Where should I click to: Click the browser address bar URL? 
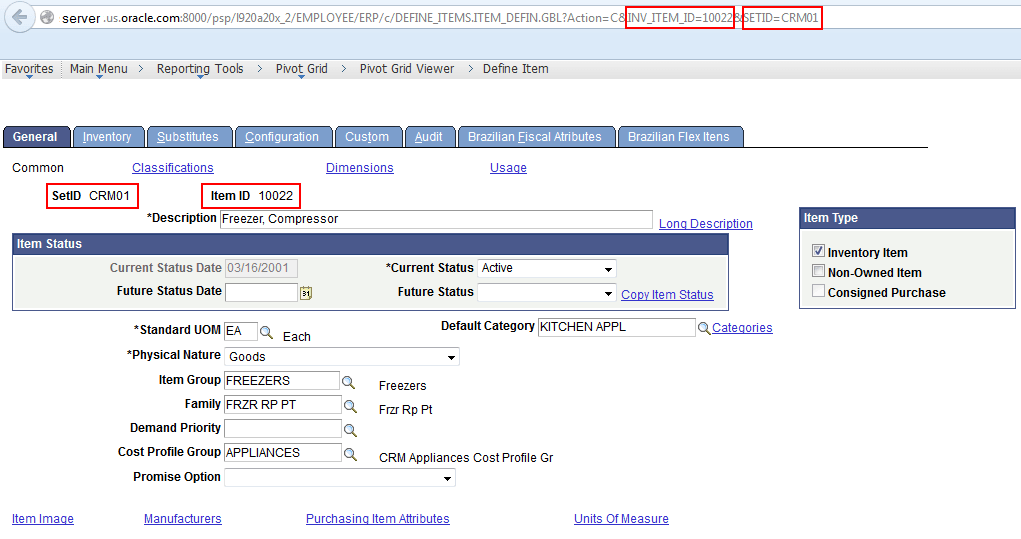440,18
